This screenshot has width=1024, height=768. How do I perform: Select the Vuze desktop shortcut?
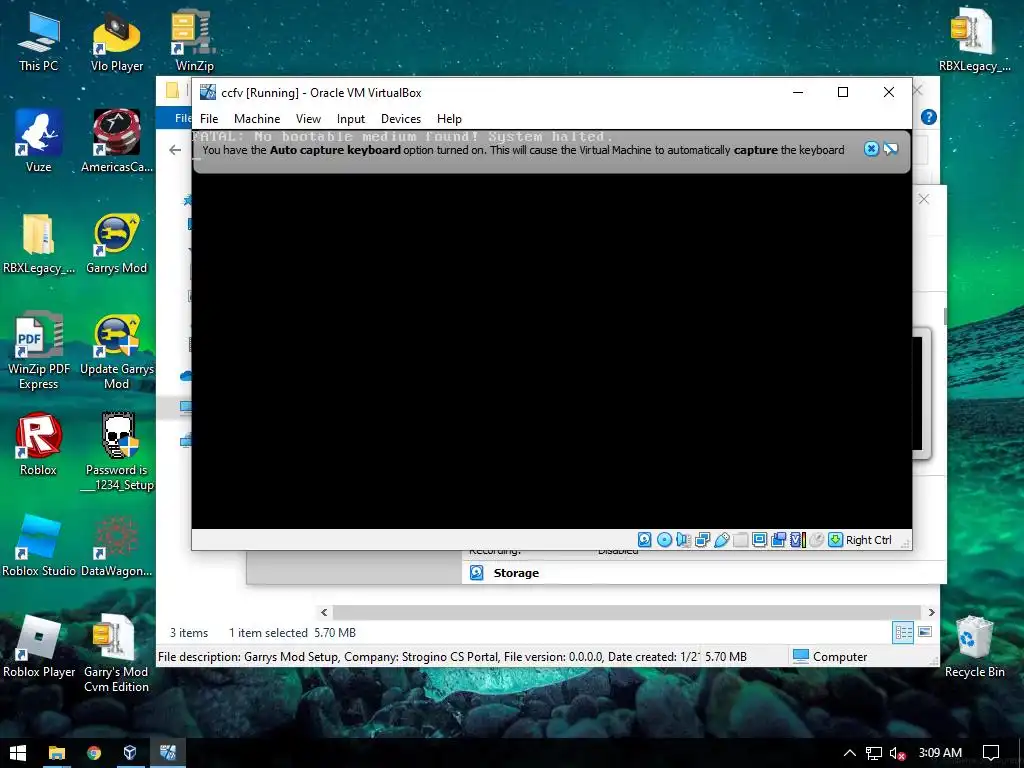coord(38,141)
